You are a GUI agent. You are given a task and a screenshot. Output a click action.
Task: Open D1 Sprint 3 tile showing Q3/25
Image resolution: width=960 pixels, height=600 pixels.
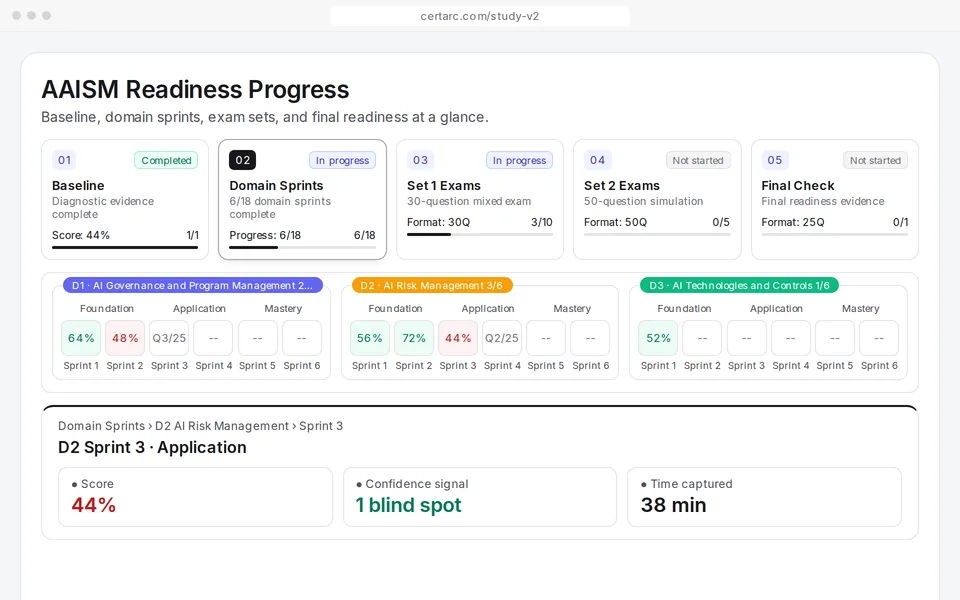click(x=169, y=338)
